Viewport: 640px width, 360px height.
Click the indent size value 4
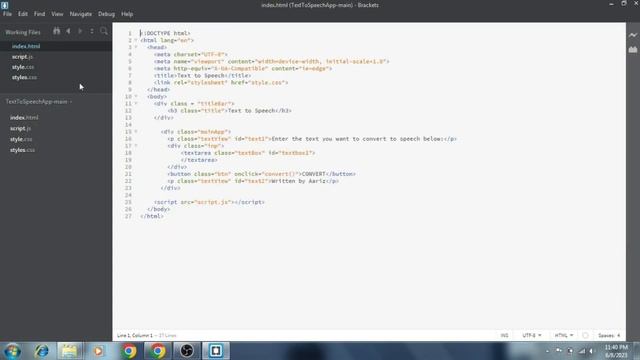(x=618, y=336)
